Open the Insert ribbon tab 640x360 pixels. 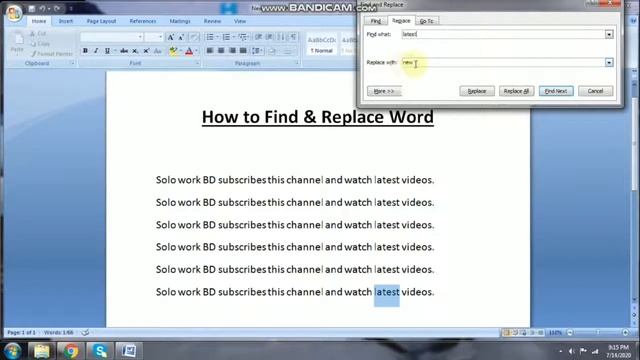click(x=66, y=21)
